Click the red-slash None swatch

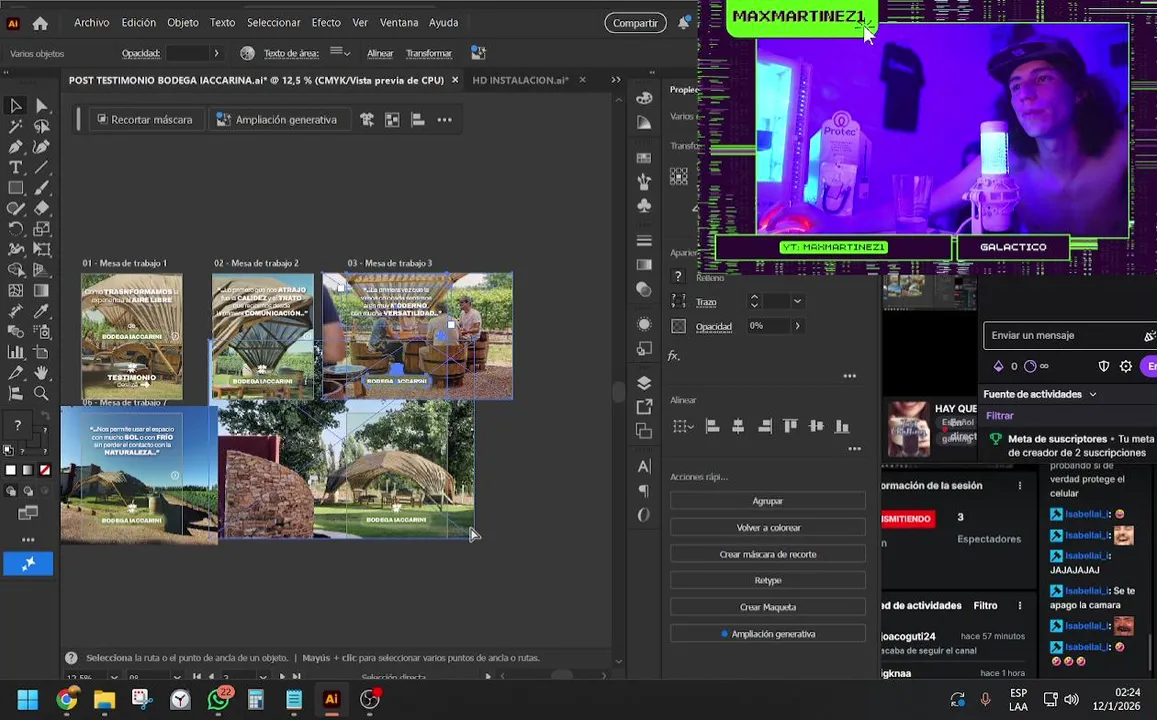point(45,470)
